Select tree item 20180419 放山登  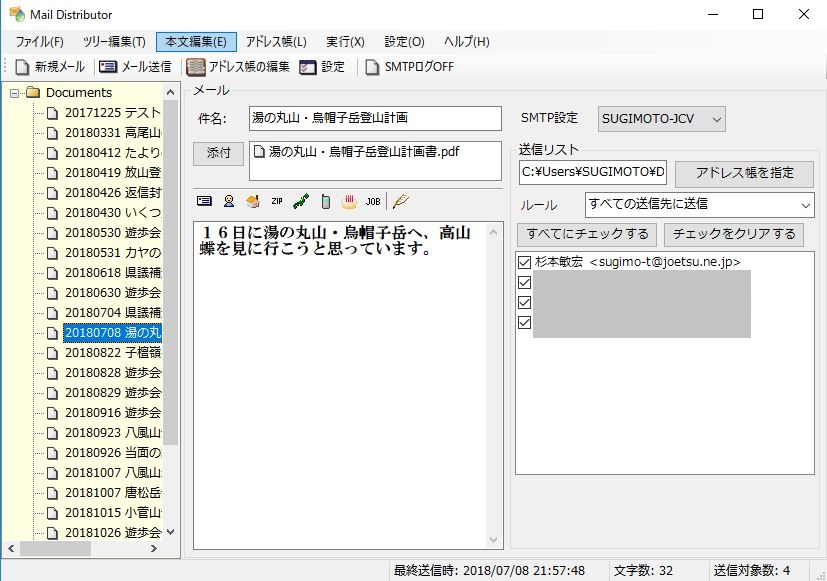pyautogui.click(x=112, y=173)
